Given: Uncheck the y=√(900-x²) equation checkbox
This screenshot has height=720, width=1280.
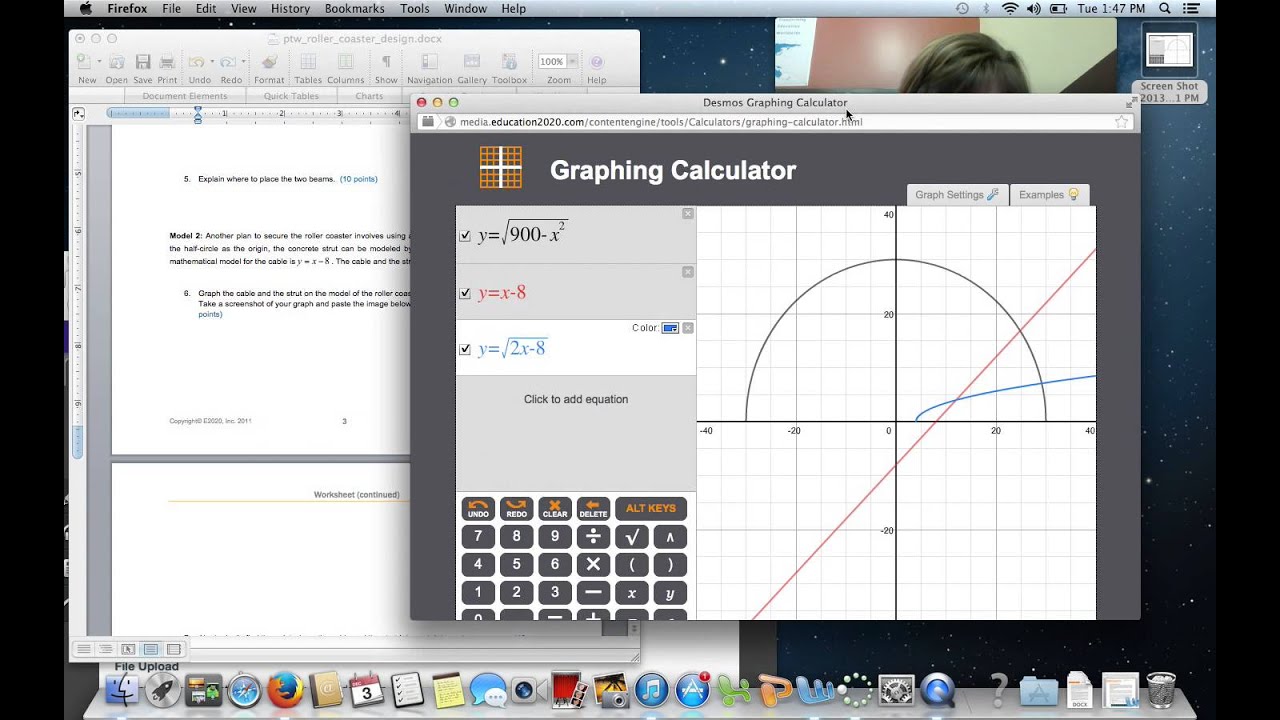Looking at the screenshot, I should pos(465,236).
